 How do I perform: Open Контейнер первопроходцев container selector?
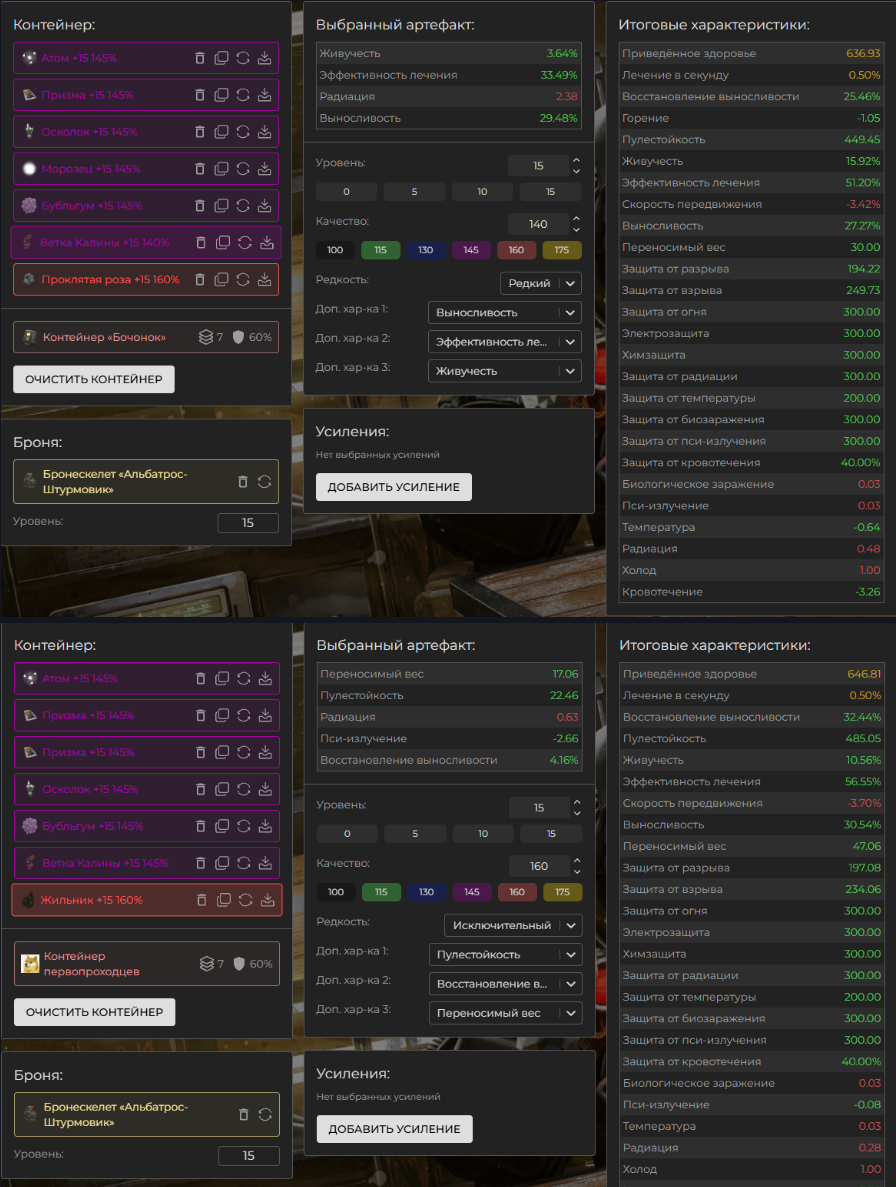147,964
